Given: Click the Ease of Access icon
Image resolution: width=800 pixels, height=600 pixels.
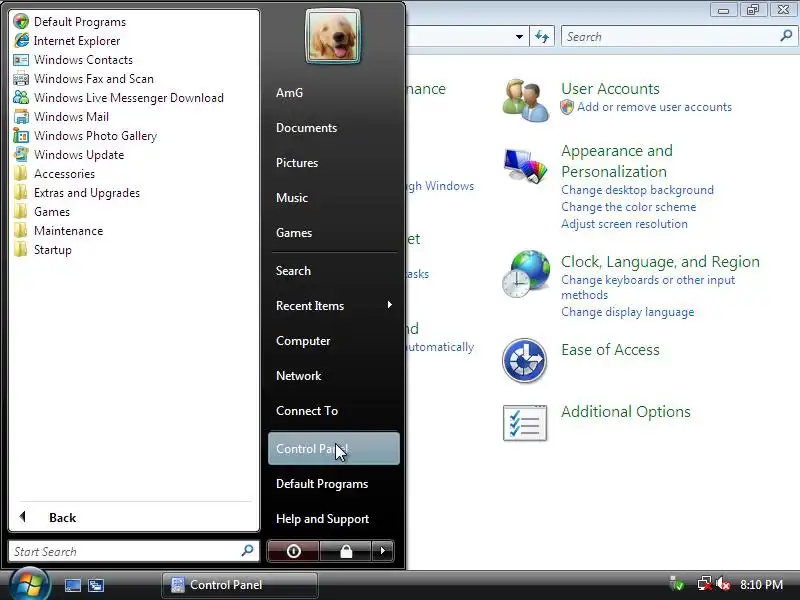Looking at the screenshot, I should pyautogui.click(x=524, y=360).
